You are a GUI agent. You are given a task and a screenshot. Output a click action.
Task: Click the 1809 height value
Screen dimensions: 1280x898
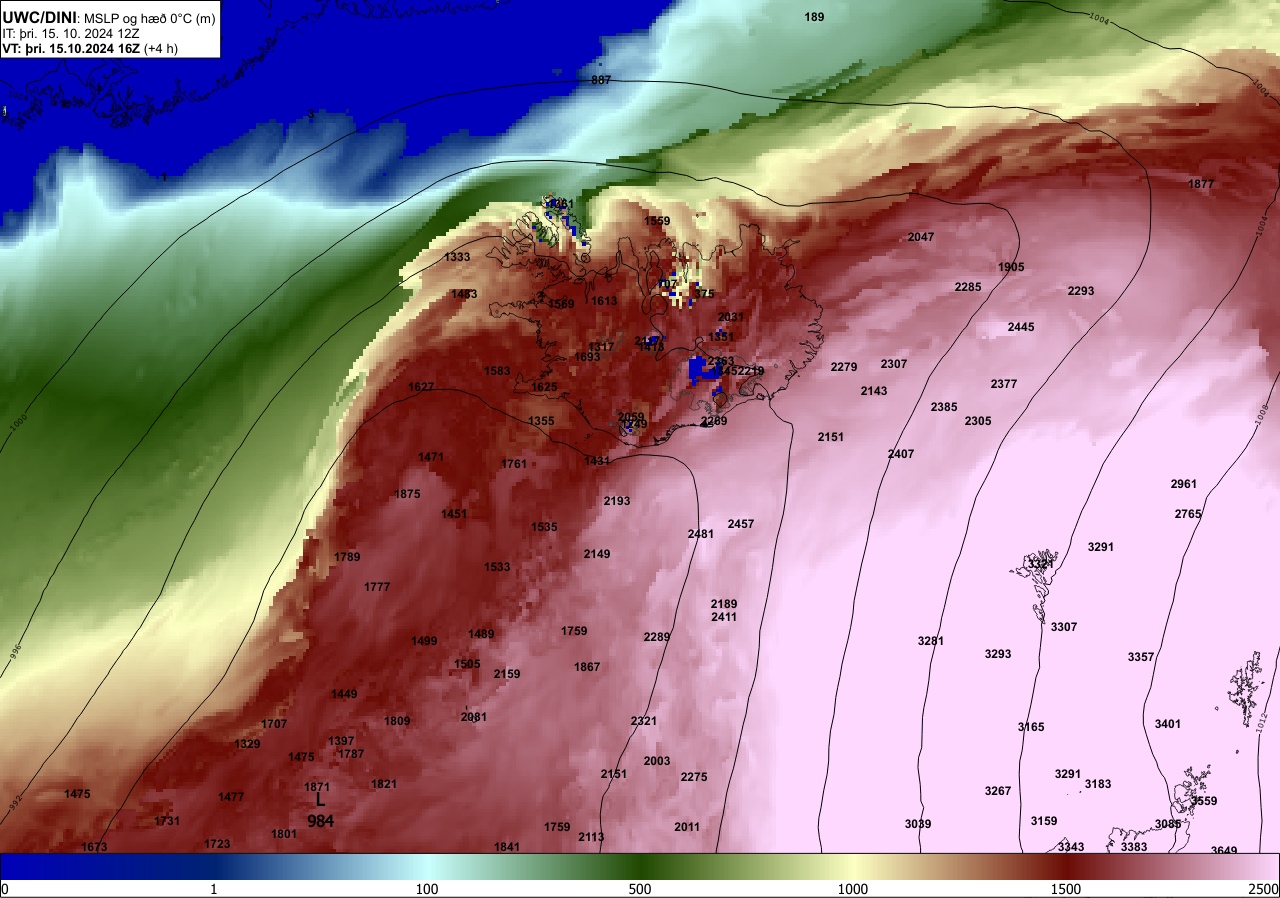click(x=397, y=721)
